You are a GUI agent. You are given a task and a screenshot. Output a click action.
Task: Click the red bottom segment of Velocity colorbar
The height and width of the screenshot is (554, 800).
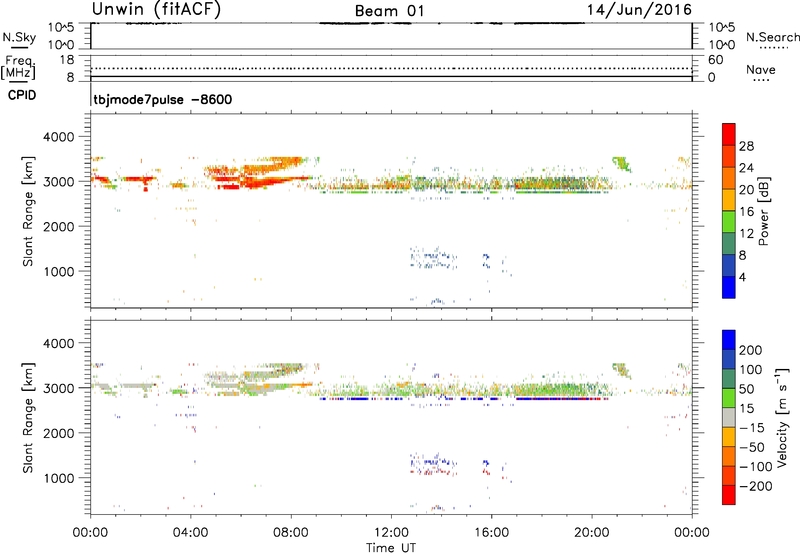tap(729, 495)
